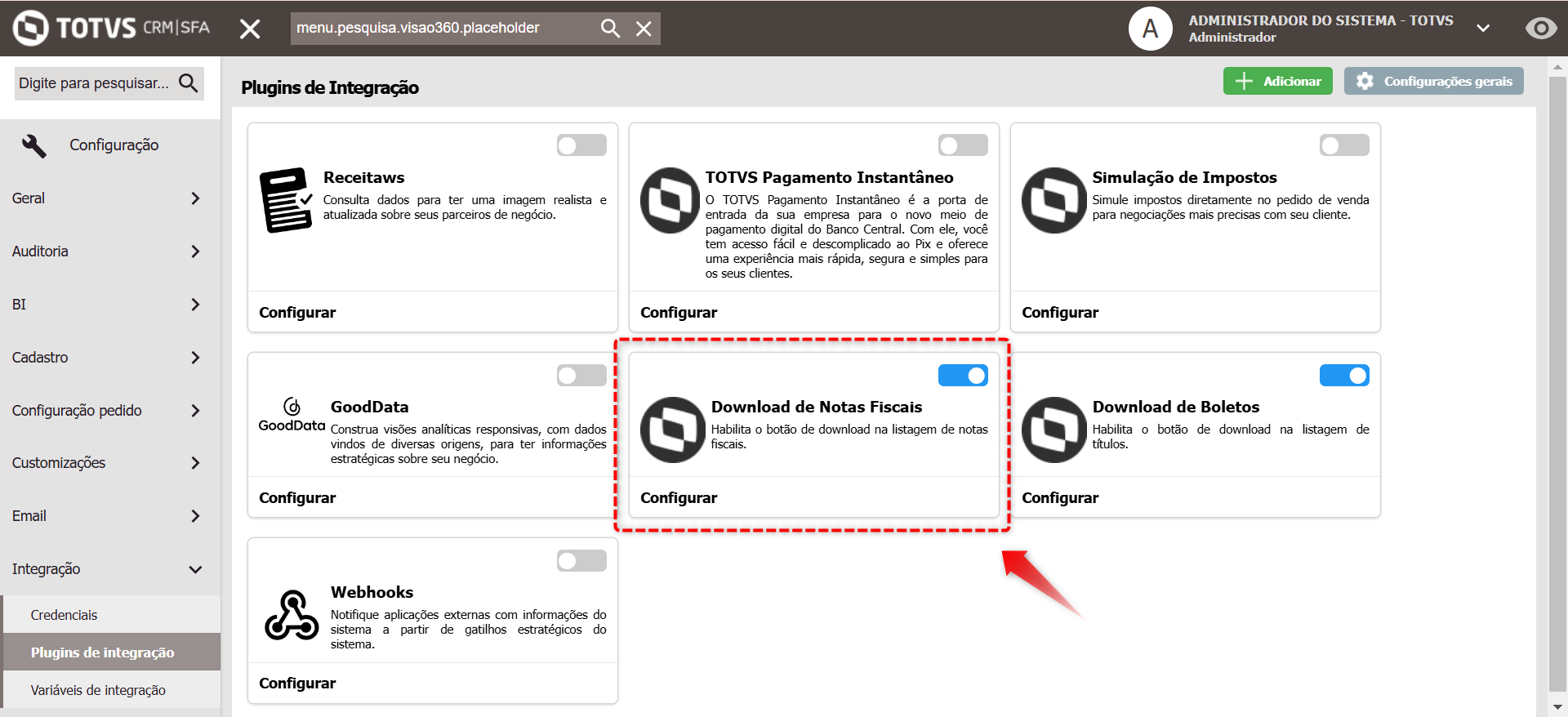Viewport: 1568px width, 717px height.
Task: Configure Download de Notas Fiscais plugin
Action: tap(679, 498)
